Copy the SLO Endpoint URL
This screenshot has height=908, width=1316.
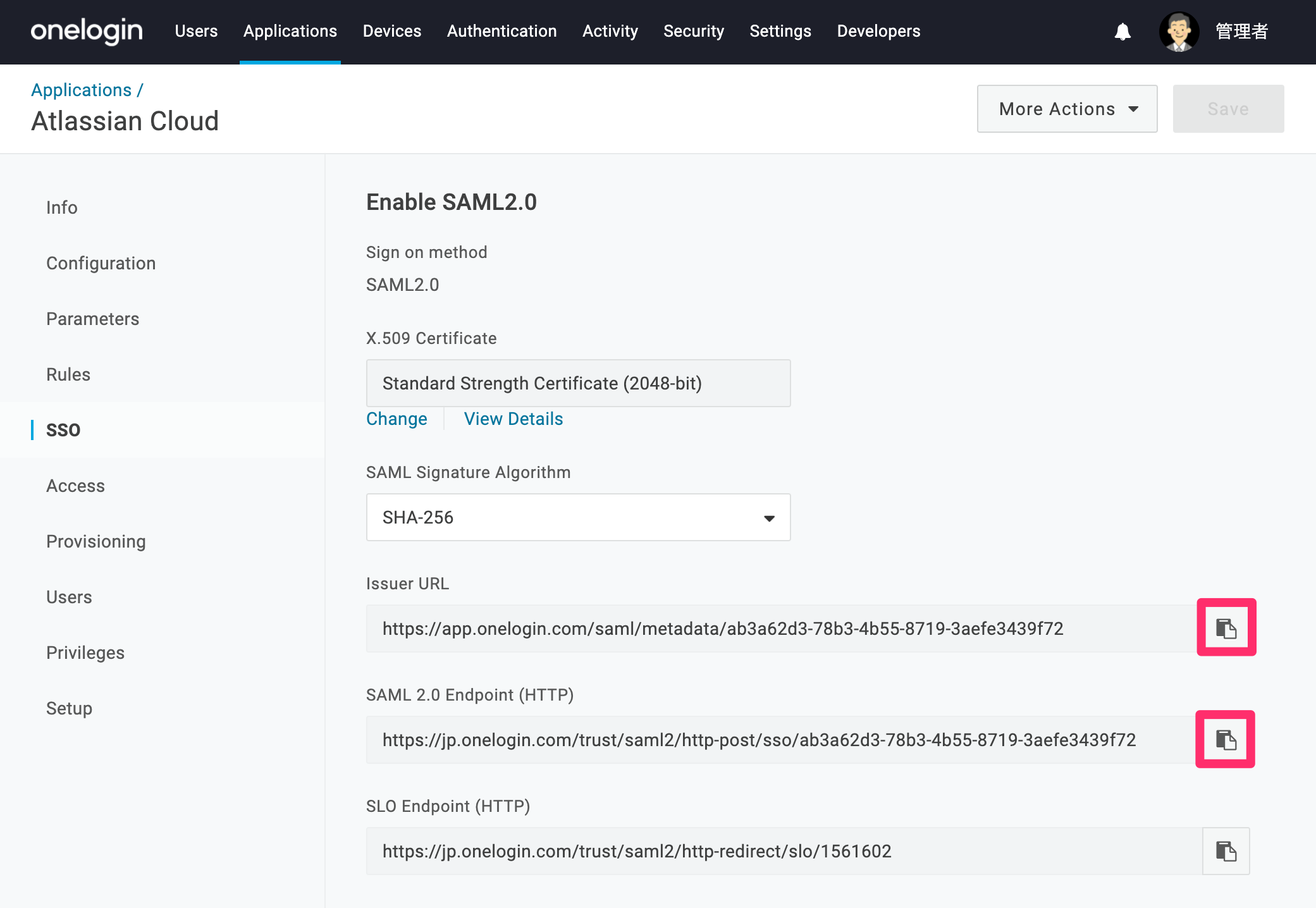[x=1226, y=851]
